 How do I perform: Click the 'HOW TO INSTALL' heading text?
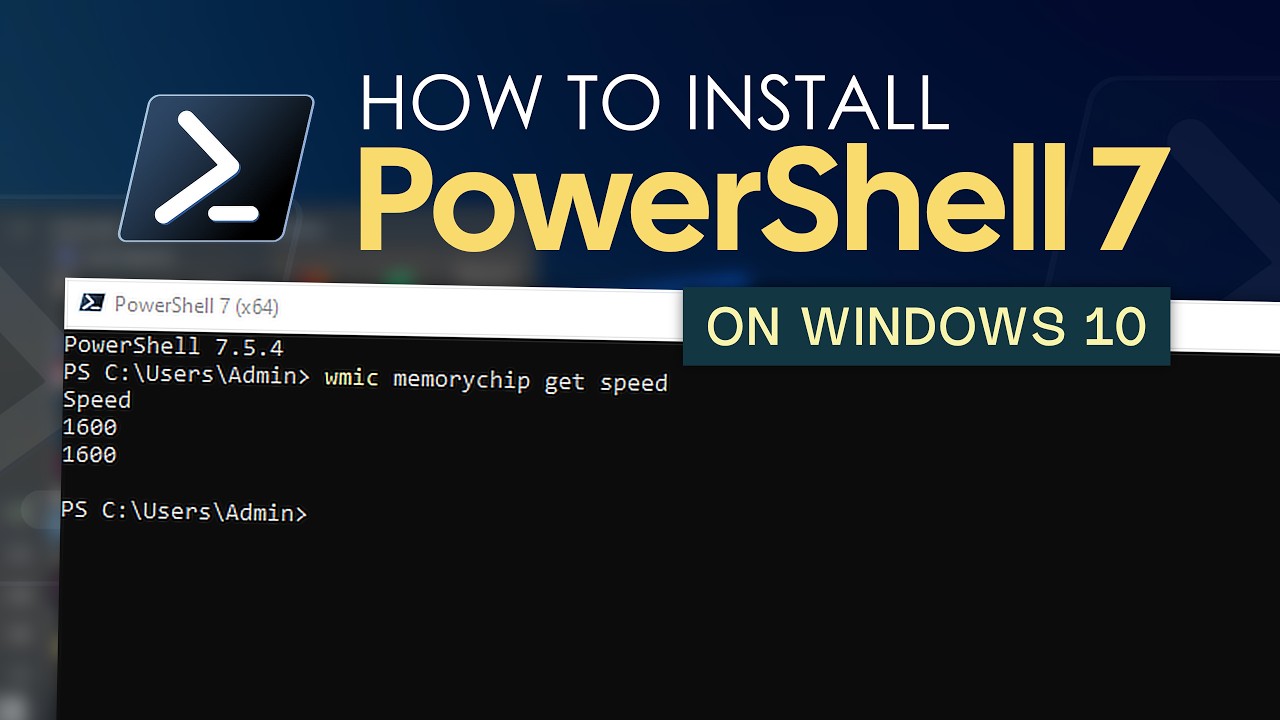point(654,101)
